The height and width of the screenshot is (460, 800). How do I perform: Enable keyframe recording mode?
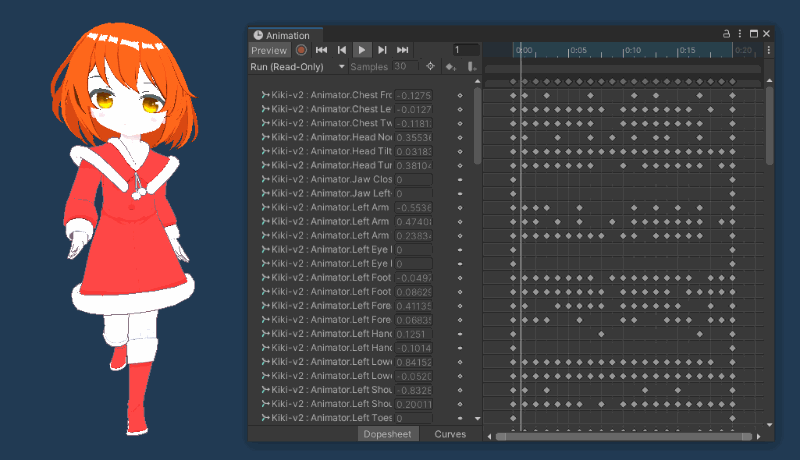pos(301,50)
